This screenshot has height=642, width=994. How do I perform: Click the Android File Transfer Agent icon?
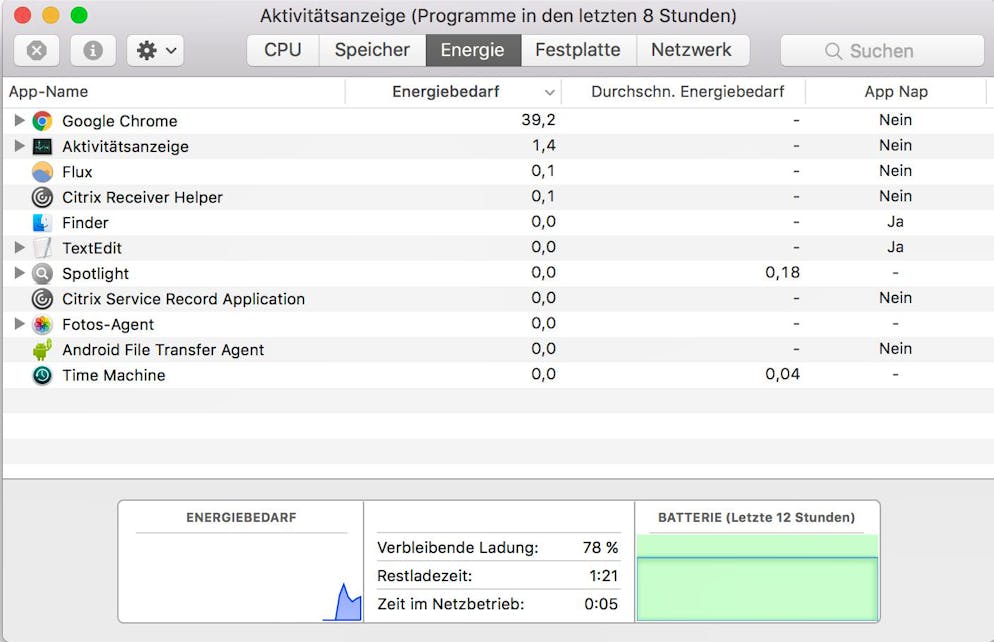(42, 349)
